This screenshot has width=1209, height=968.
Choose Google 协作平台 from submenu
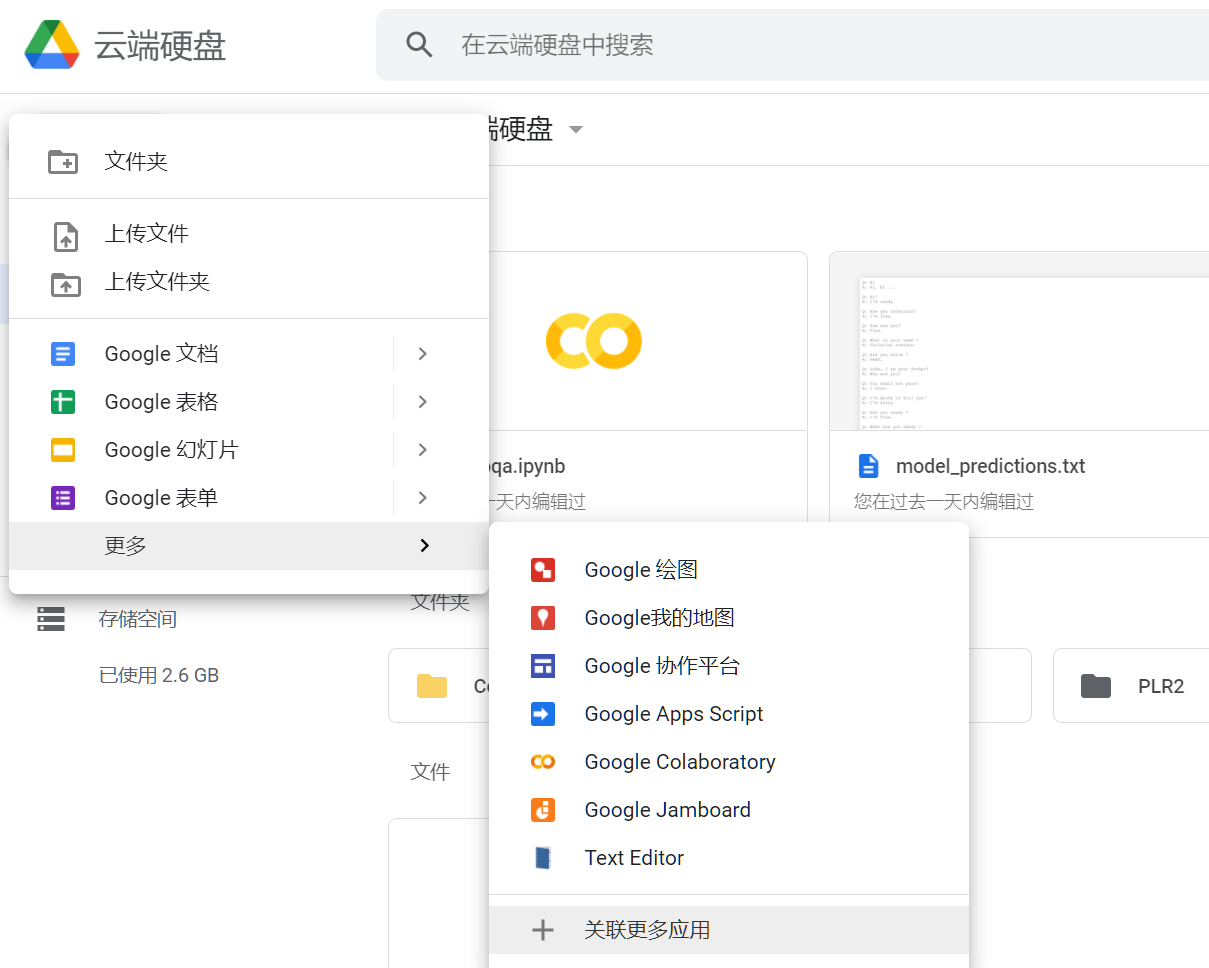[729, 666]
